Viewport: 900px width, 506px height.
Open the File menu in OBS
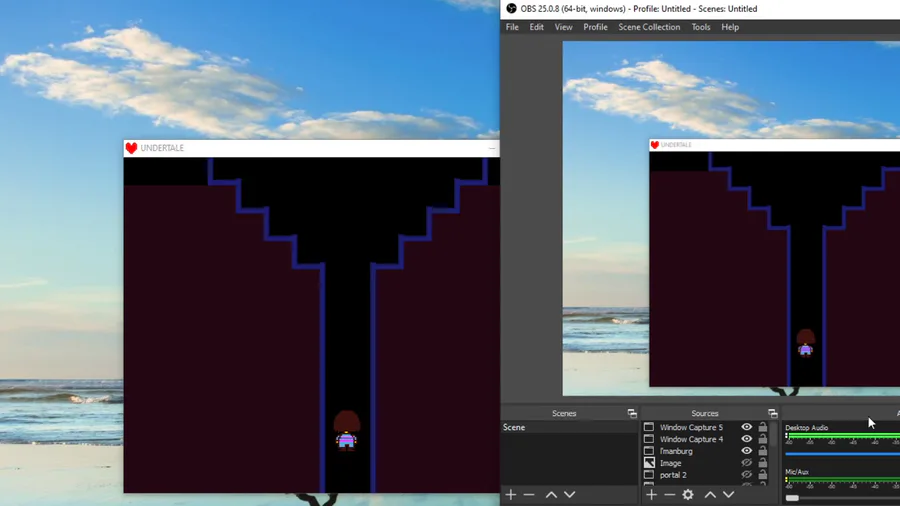[512, 27]
